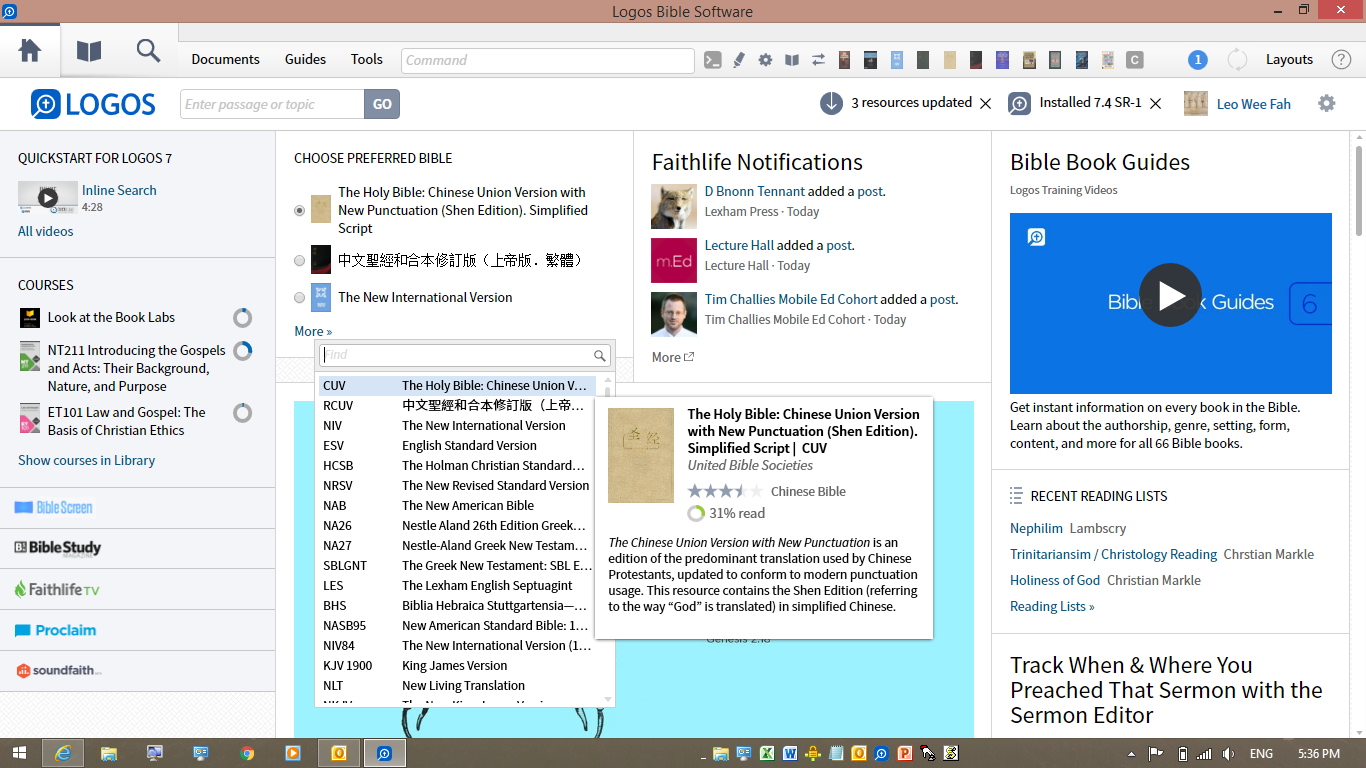Open the Documents menu
Viewport: 1366px width, 768px height.
pyautogui.click(x=226, y=60)
